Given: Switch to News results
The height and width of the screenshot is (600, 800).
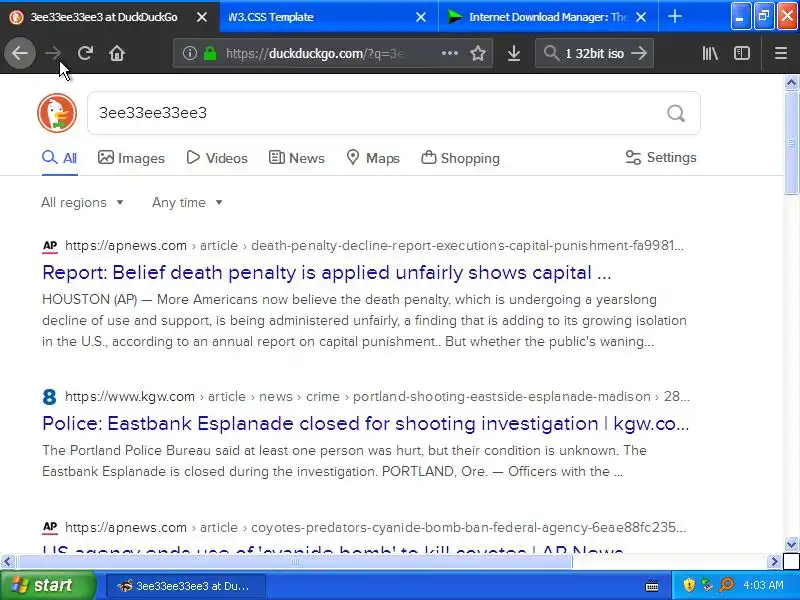Looking at the screenshot, I should [296, 158].
